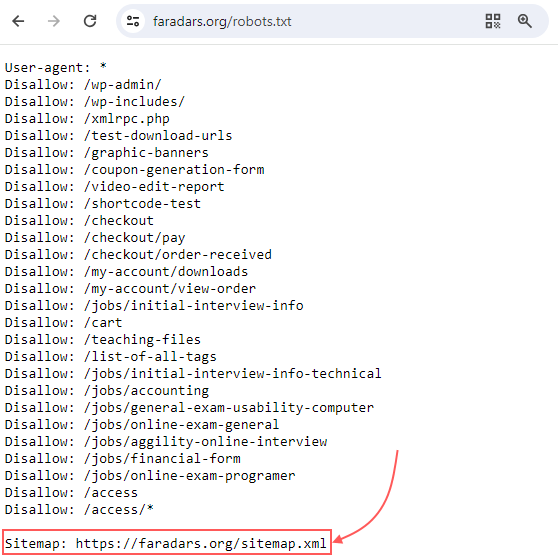Select the line 'Disallow: /list-of-all-tags'
This screenshot has height=557, width=558.
point(111,357)
